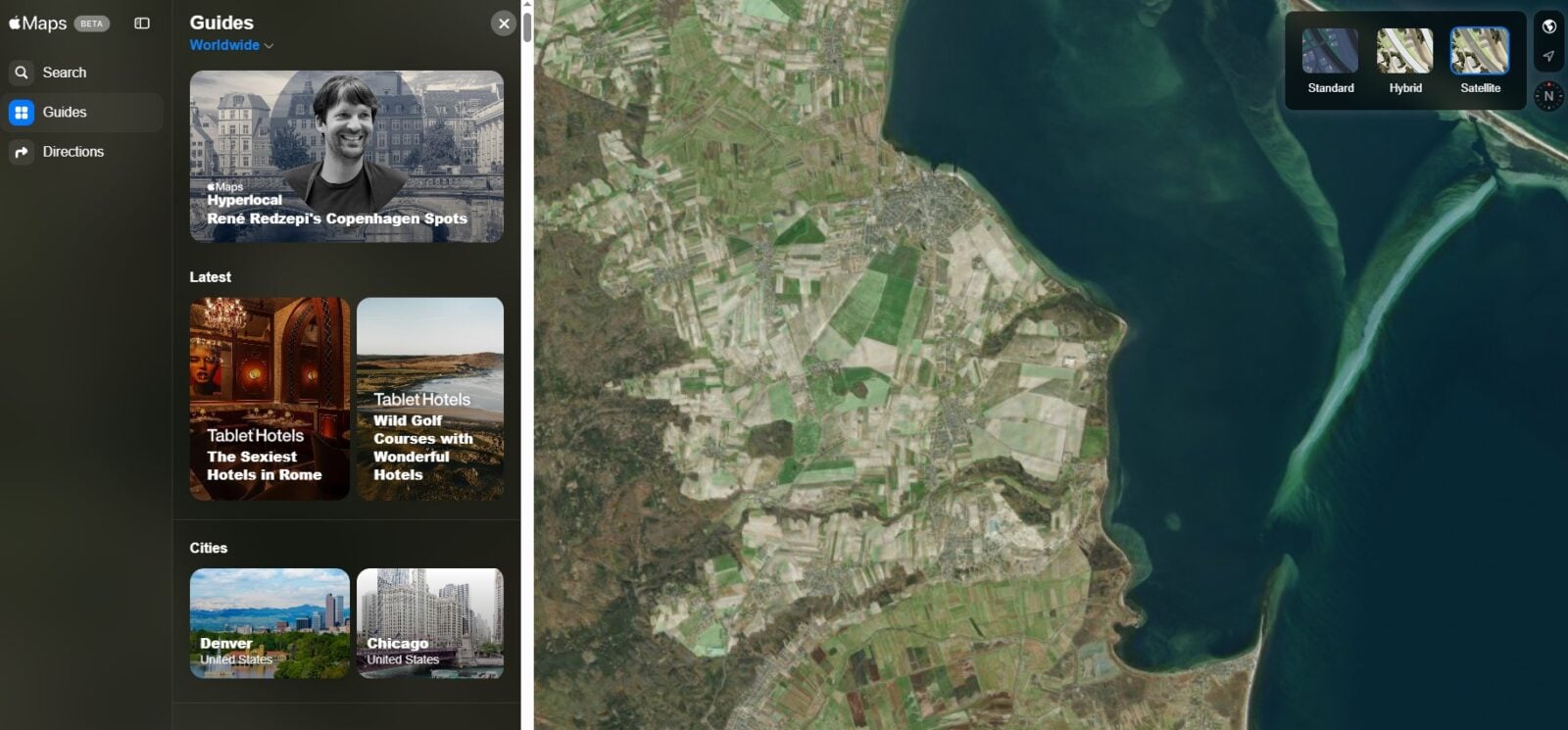Open René Redzepi's Copenhagen Spots guide
This screenshot has width=1568, height=730.
click(x=347, y=156)
